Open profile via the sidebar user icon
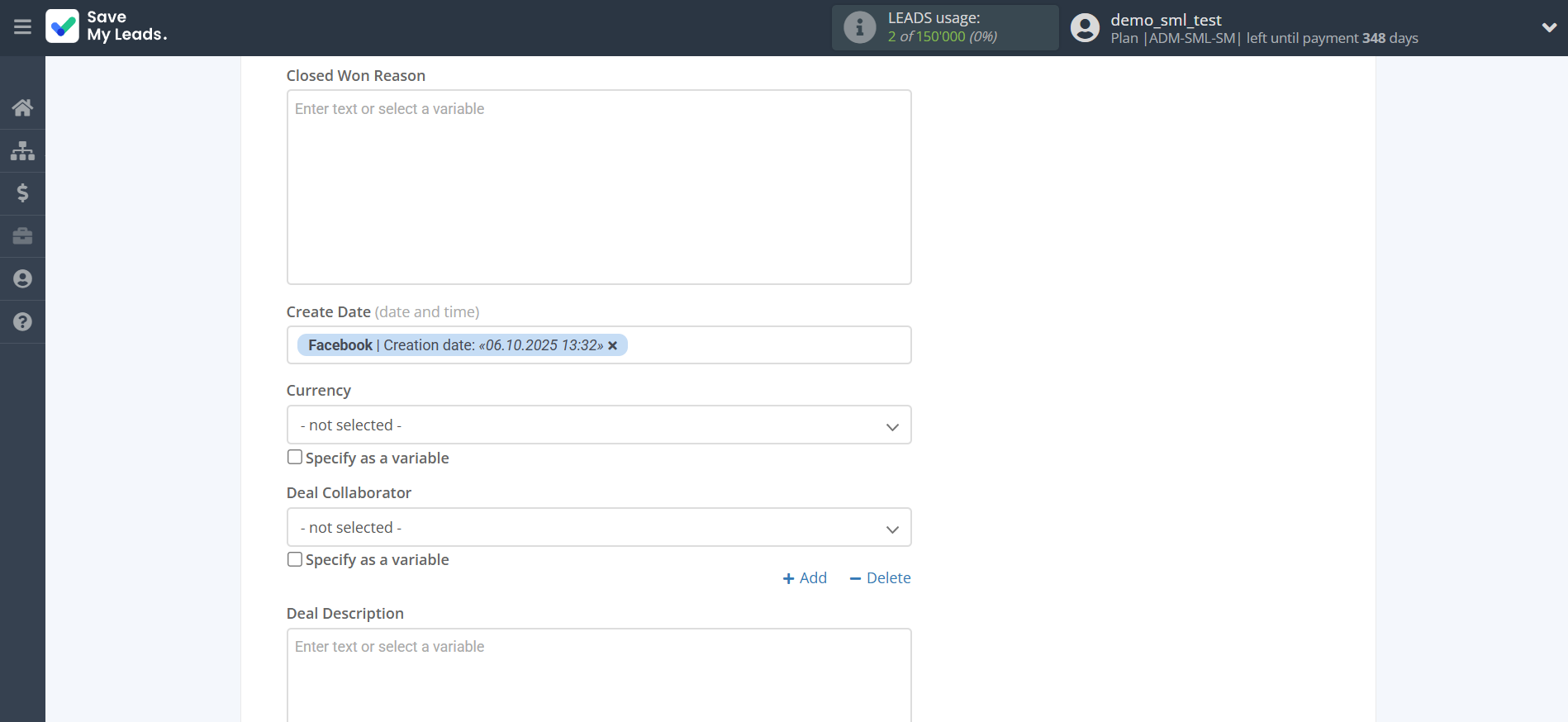The image size is (1568, 722). pos(22,279)
